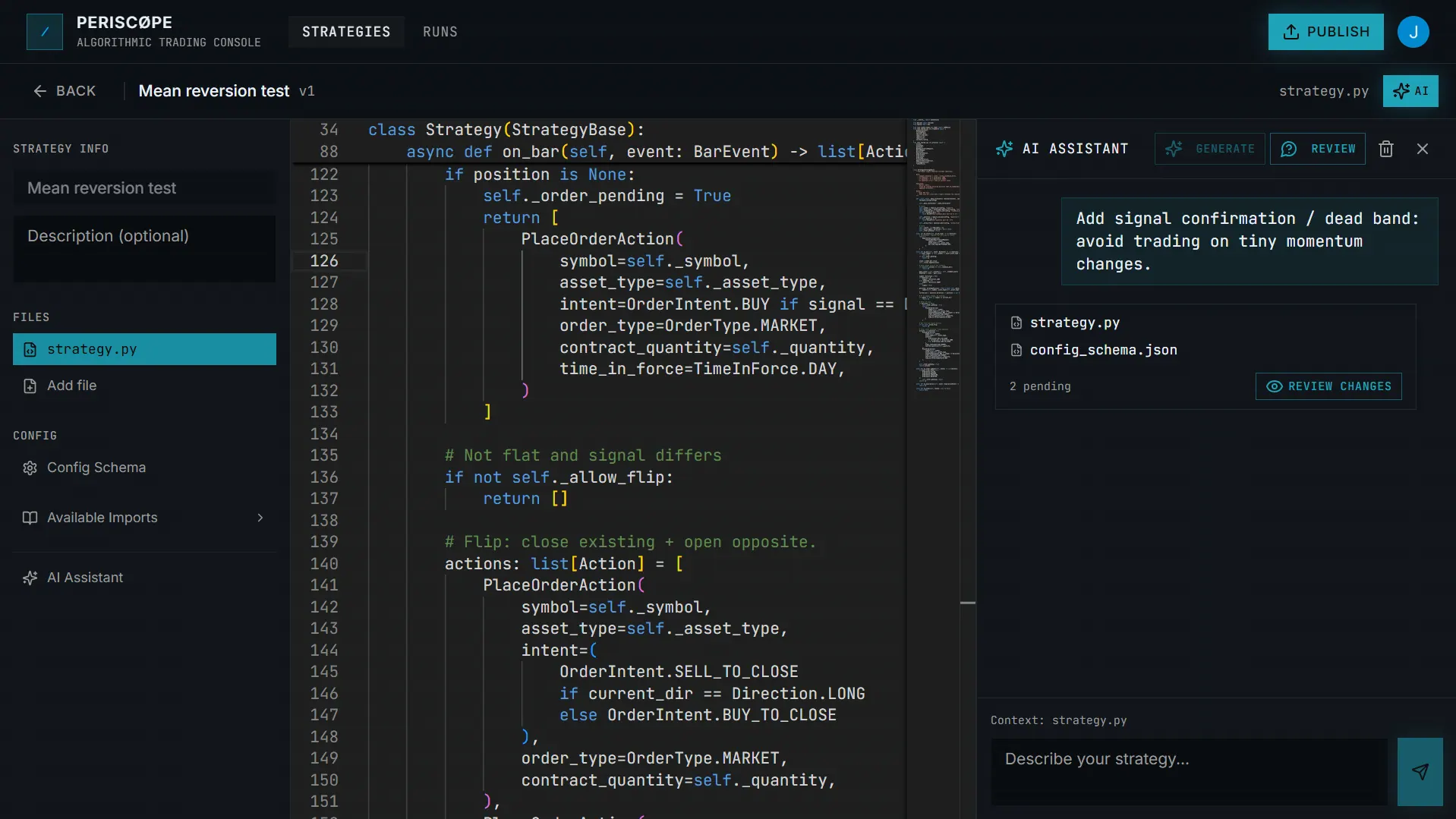Click the Config Schema gear icon
The image size is (1456, 819).
[30, 468]
